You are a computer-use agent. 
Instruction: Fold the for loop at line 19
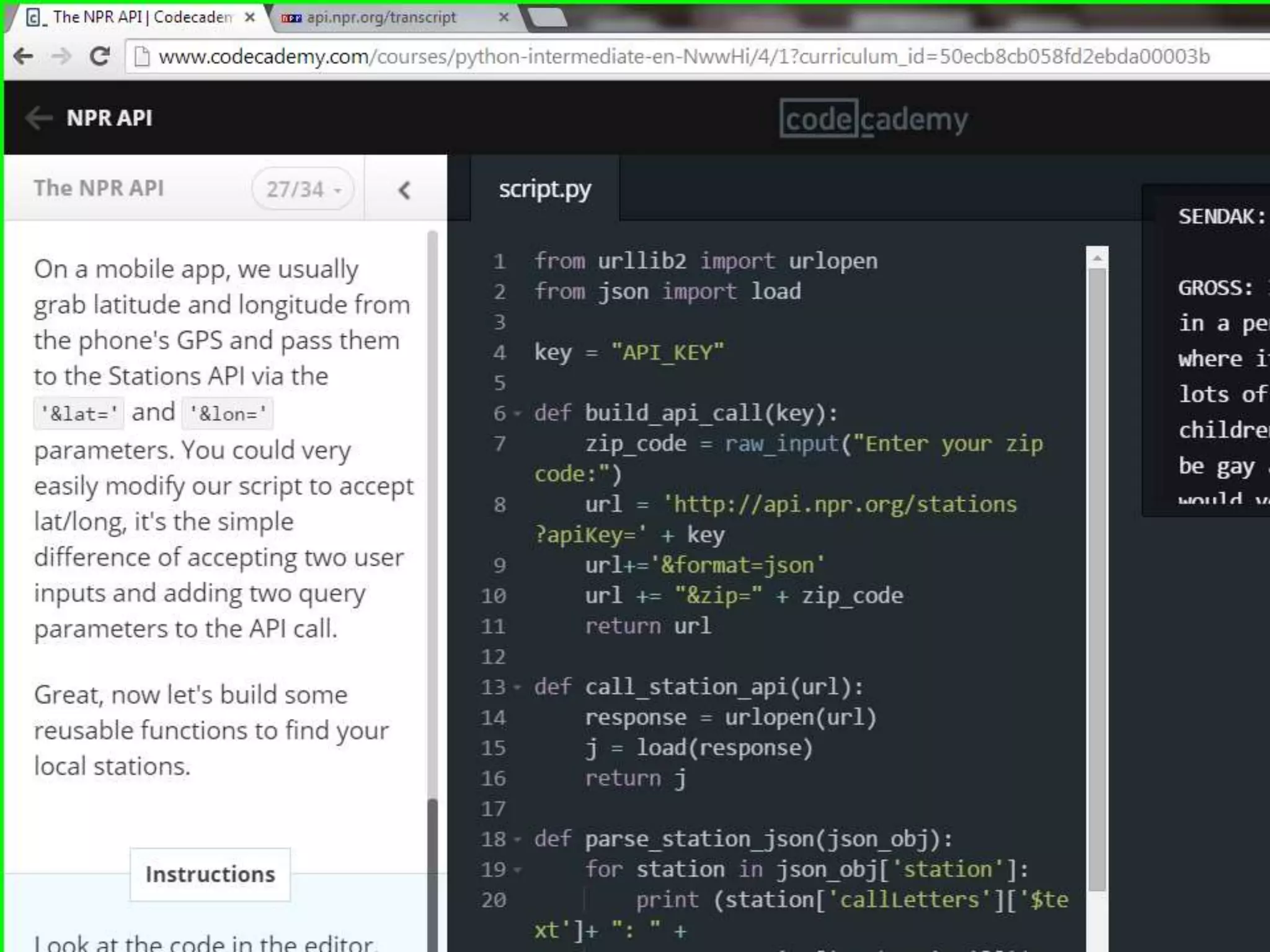(x=517, y=870)
